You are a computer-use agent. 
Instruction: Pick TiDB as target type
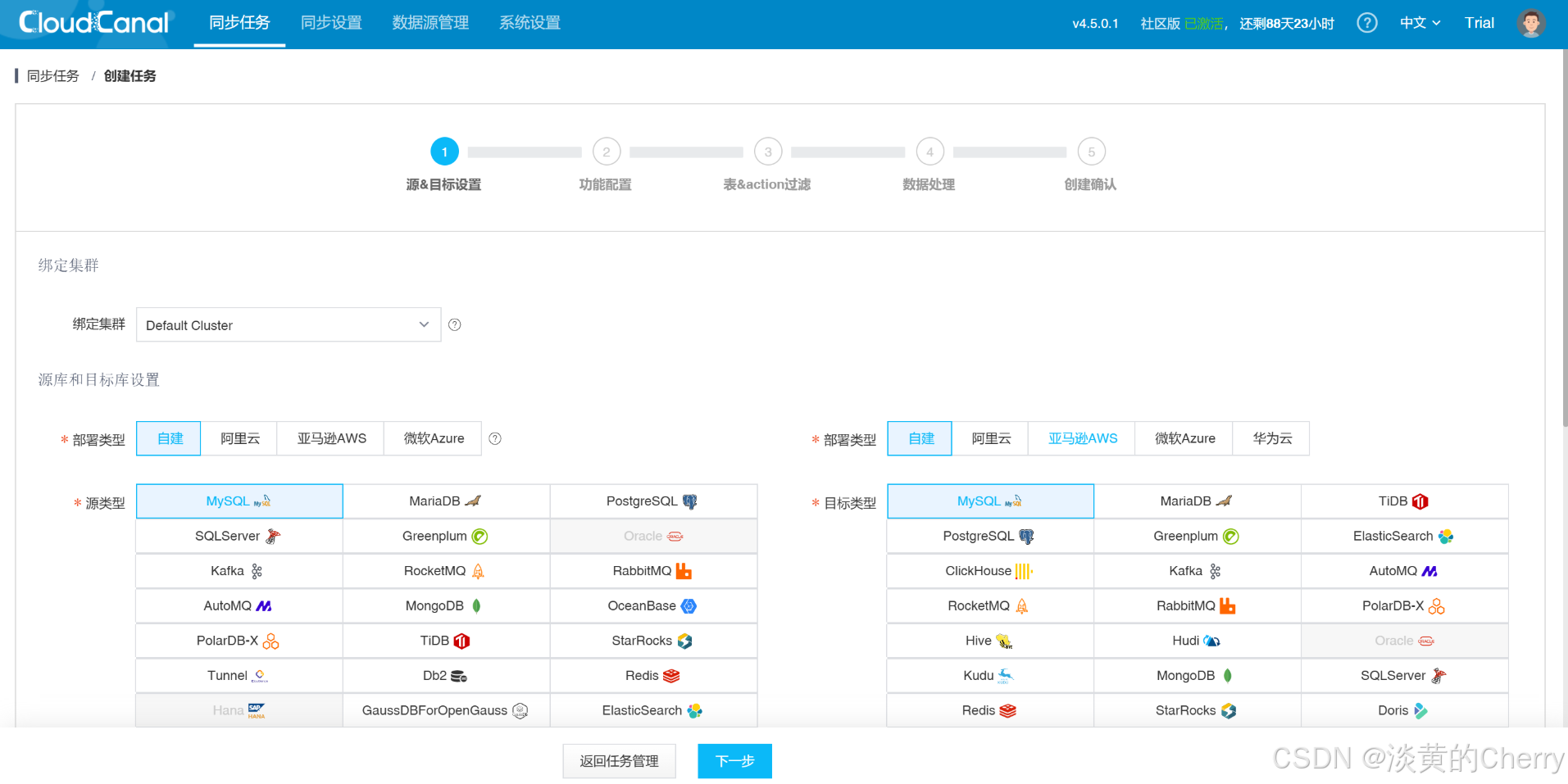pyautogui.click(x=1405, y=501)
